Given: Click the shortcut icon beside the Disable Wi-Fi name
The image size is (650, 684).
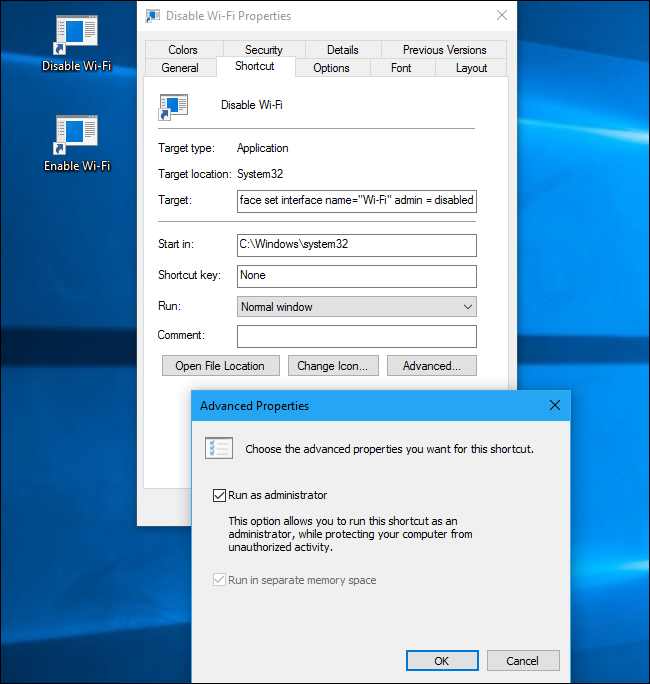Looking at the screenshot, I should click(x=173, y=107).
